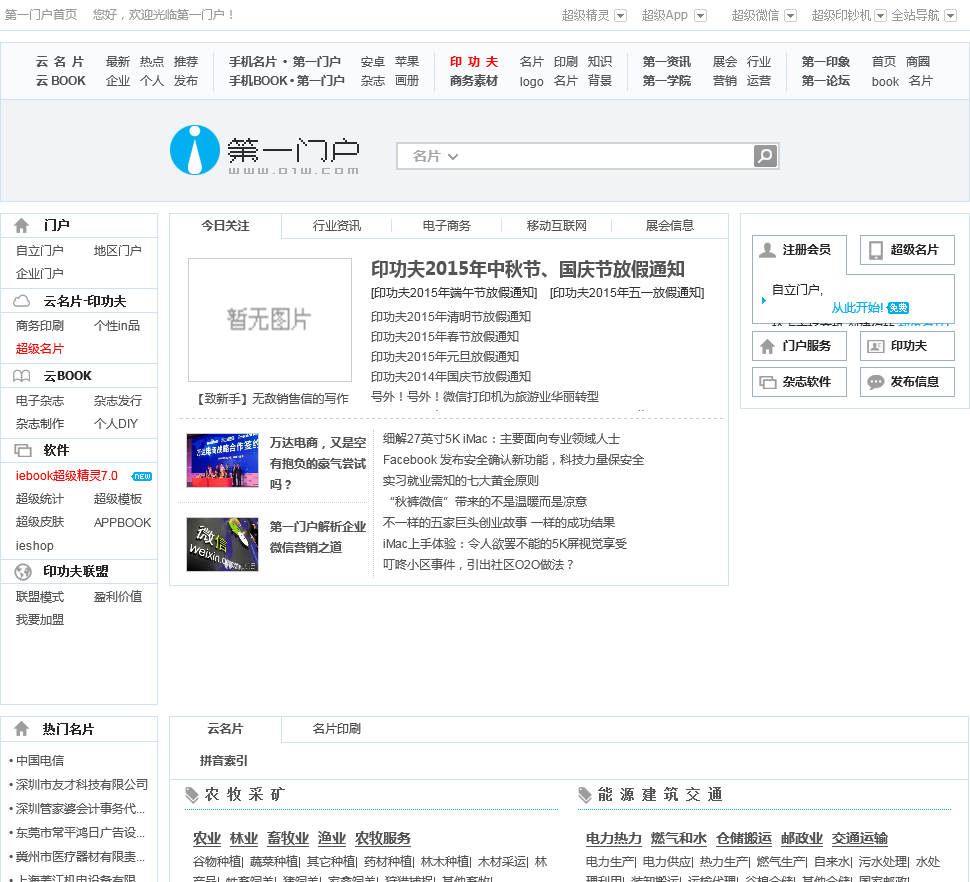This screenshot has height=882, width=970.
Task: Click the book icon beside 云BOOK
Action: 22,376
